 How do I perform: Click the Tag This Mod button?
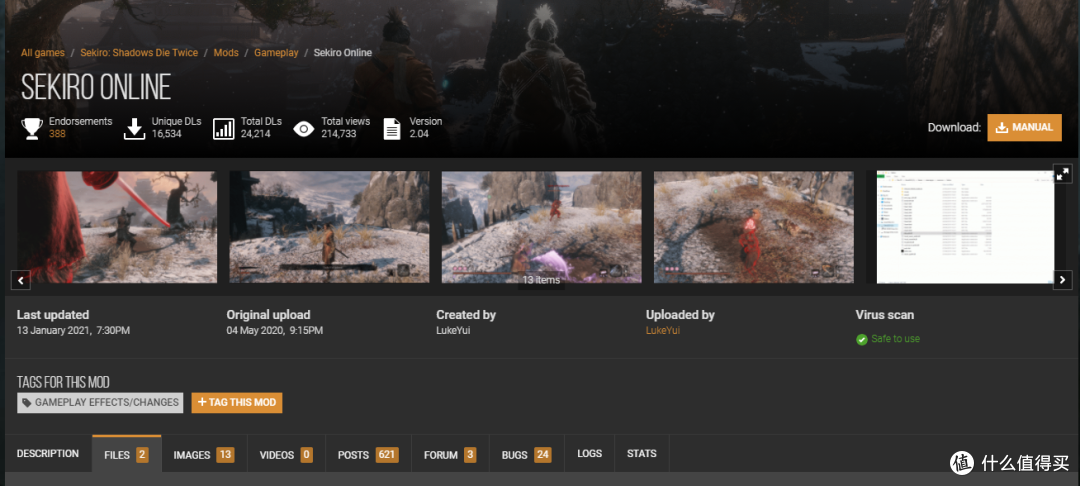coord(237,403)
